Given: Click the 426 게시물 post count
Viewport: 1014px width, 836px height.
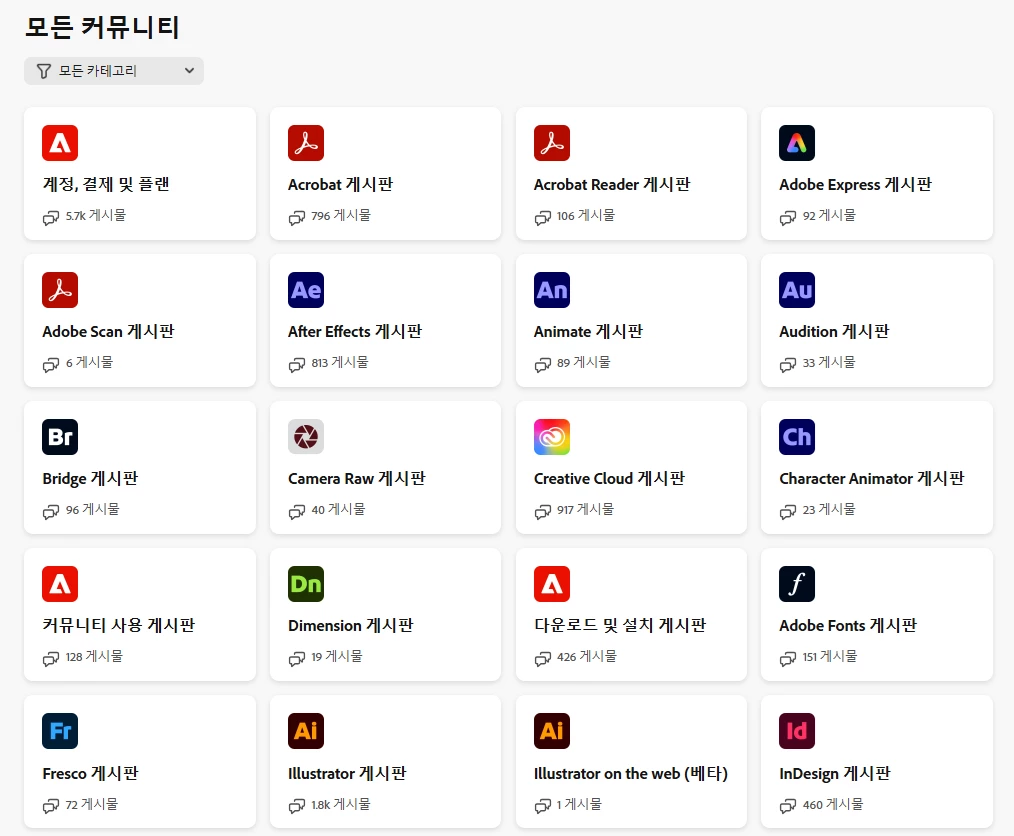Looking at the screenshot, I should [587, 656].
